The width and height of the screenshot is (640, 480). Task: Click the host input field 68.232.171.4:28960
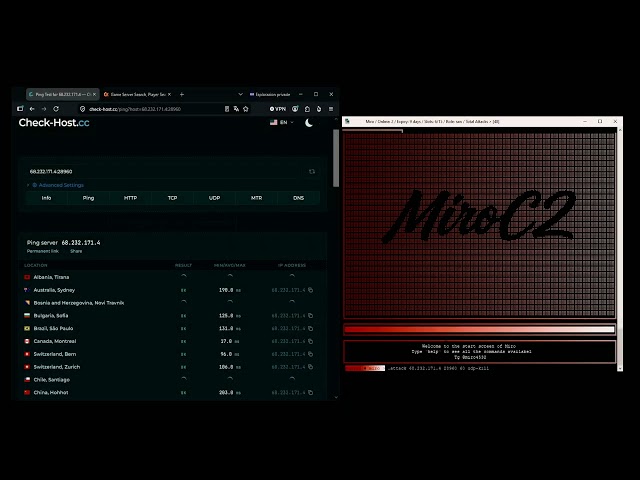click(165, 171)
